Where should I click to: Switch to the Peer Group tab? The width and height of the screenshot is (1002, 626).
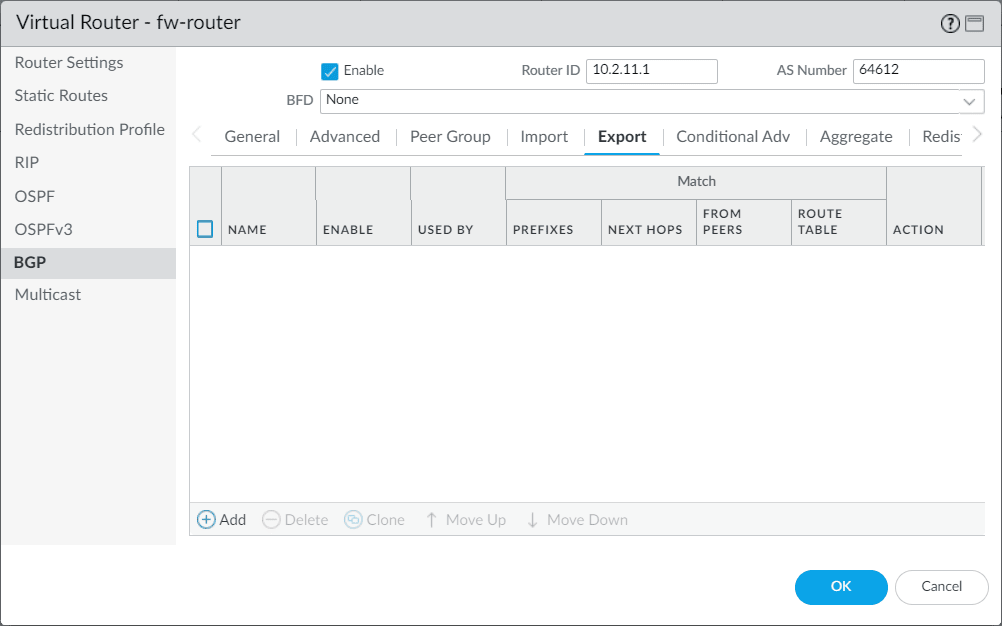[x=450, y=136]
